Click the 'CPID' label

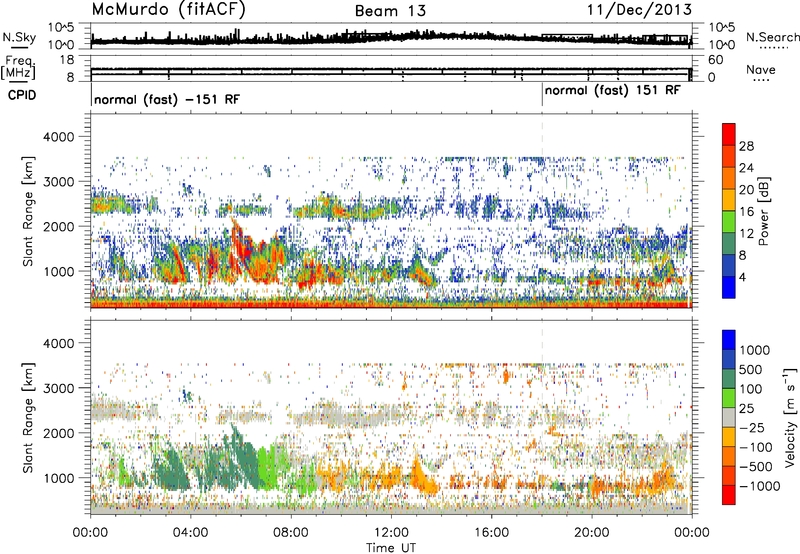coord(22,95)
